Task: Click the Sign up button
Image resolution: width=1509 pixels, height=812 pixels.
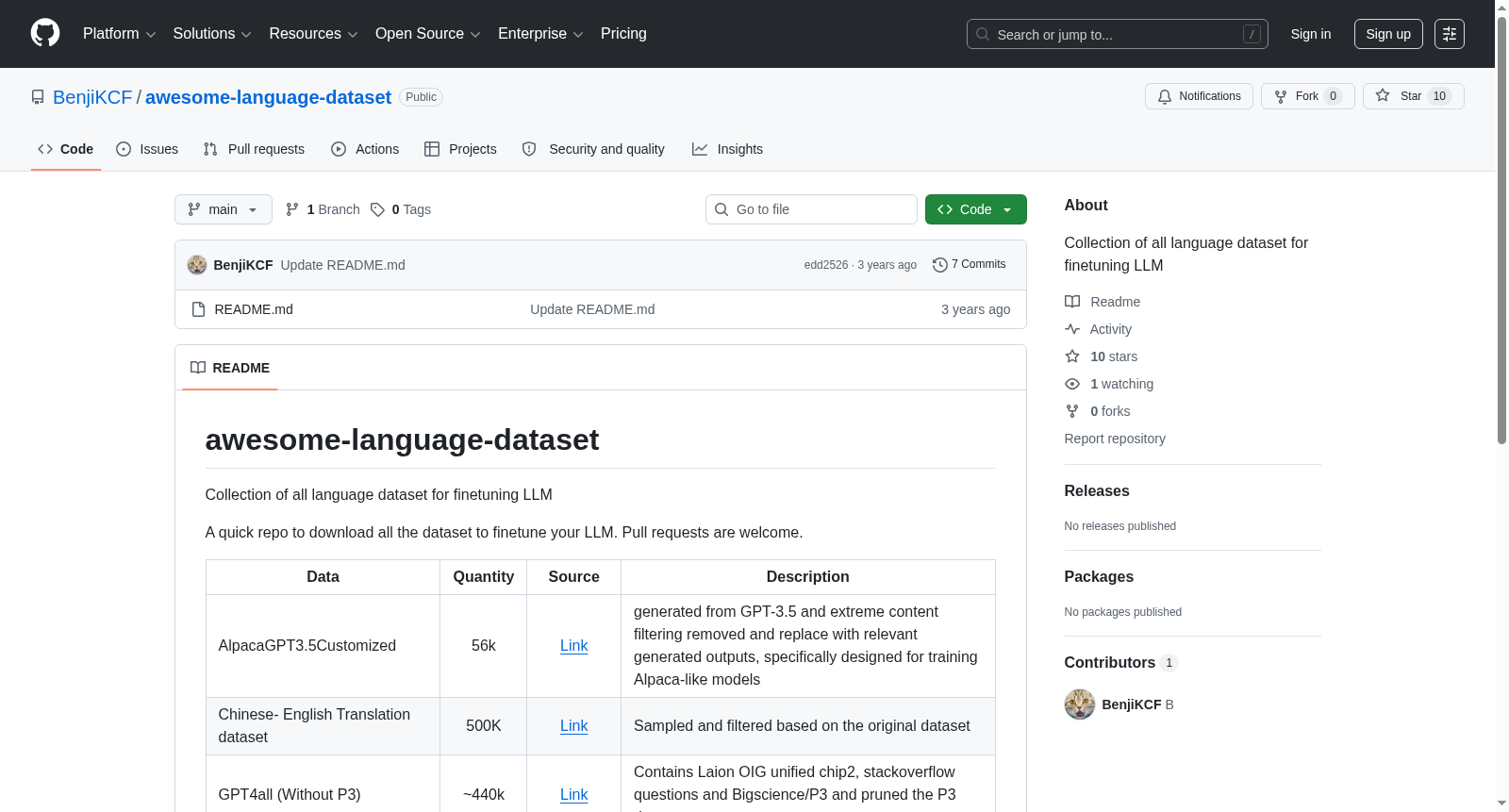Action: click(x=1388, y=34)
